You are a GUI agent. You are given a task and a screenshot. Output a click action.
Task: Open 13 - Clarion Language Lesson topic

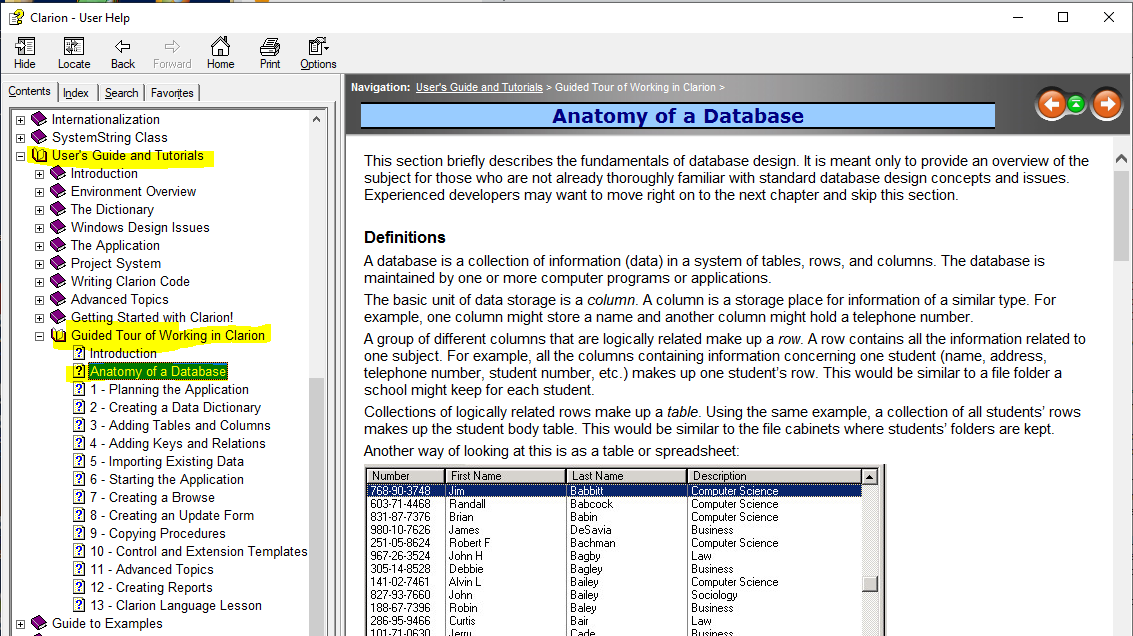[x=176, y=606]
